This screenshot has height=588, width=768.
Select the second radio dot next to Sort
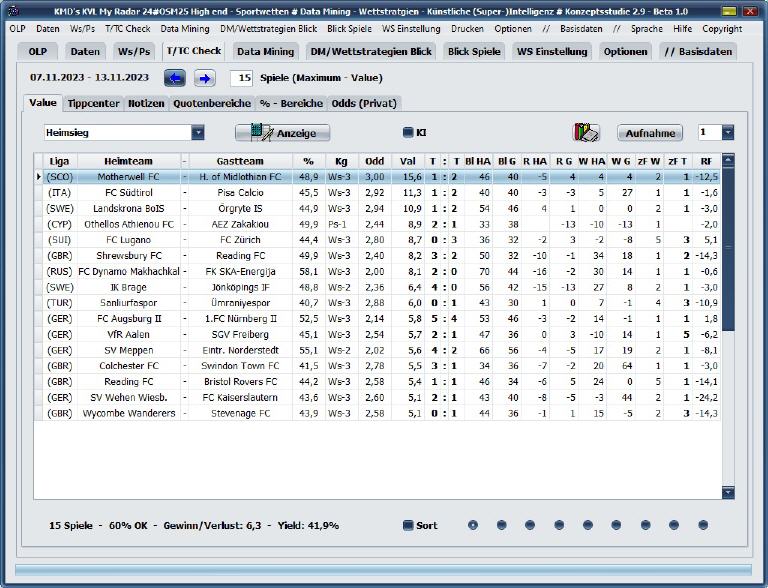[x=502, y=525]
